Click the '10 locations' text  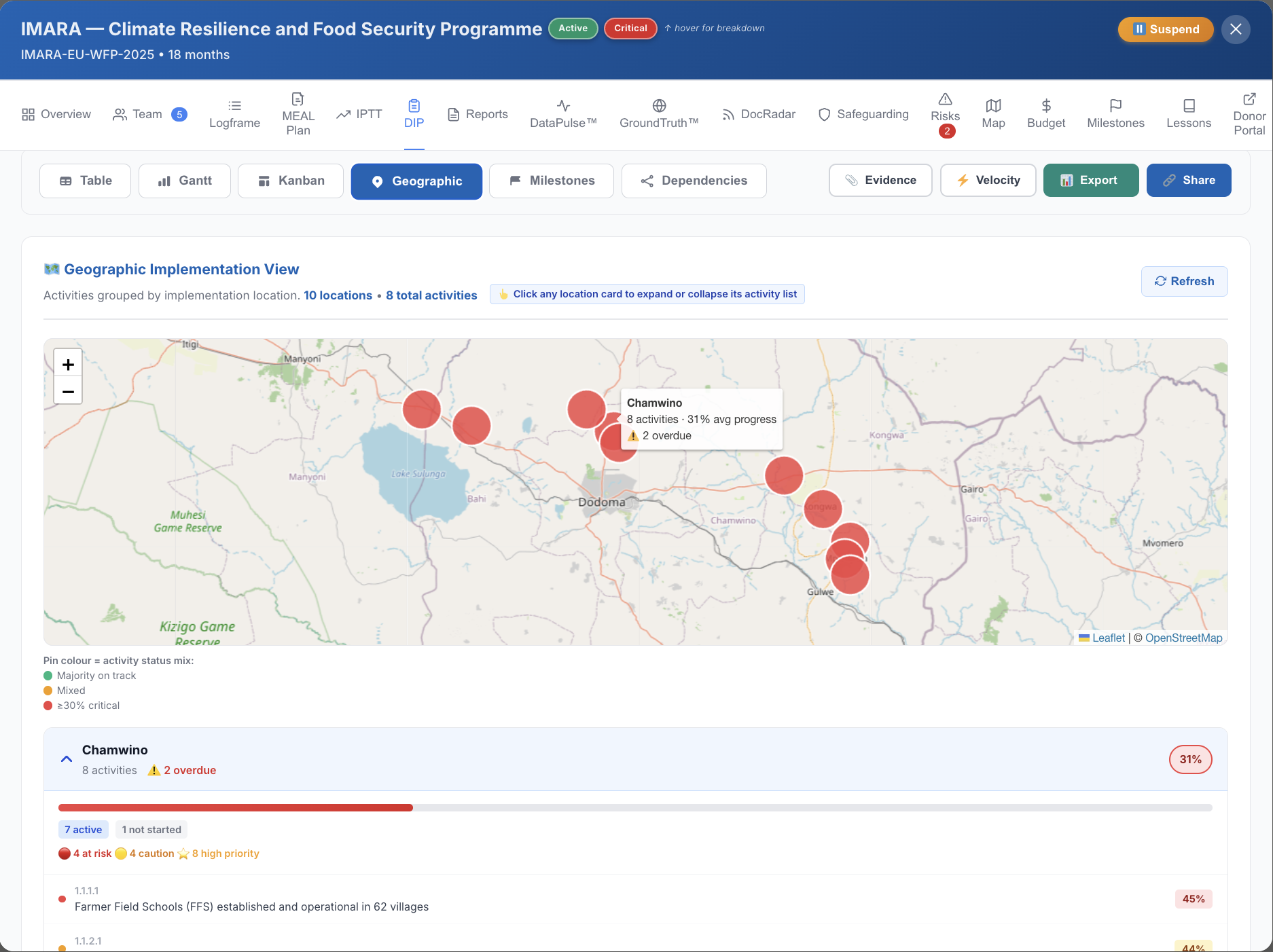(x=338, y=295)
